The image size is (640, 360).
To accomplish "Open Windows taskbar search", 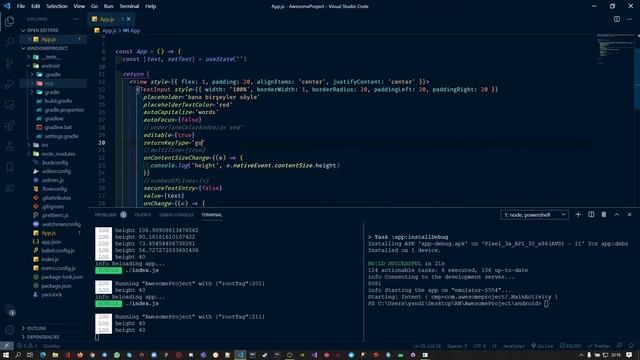I will point(18,355).
